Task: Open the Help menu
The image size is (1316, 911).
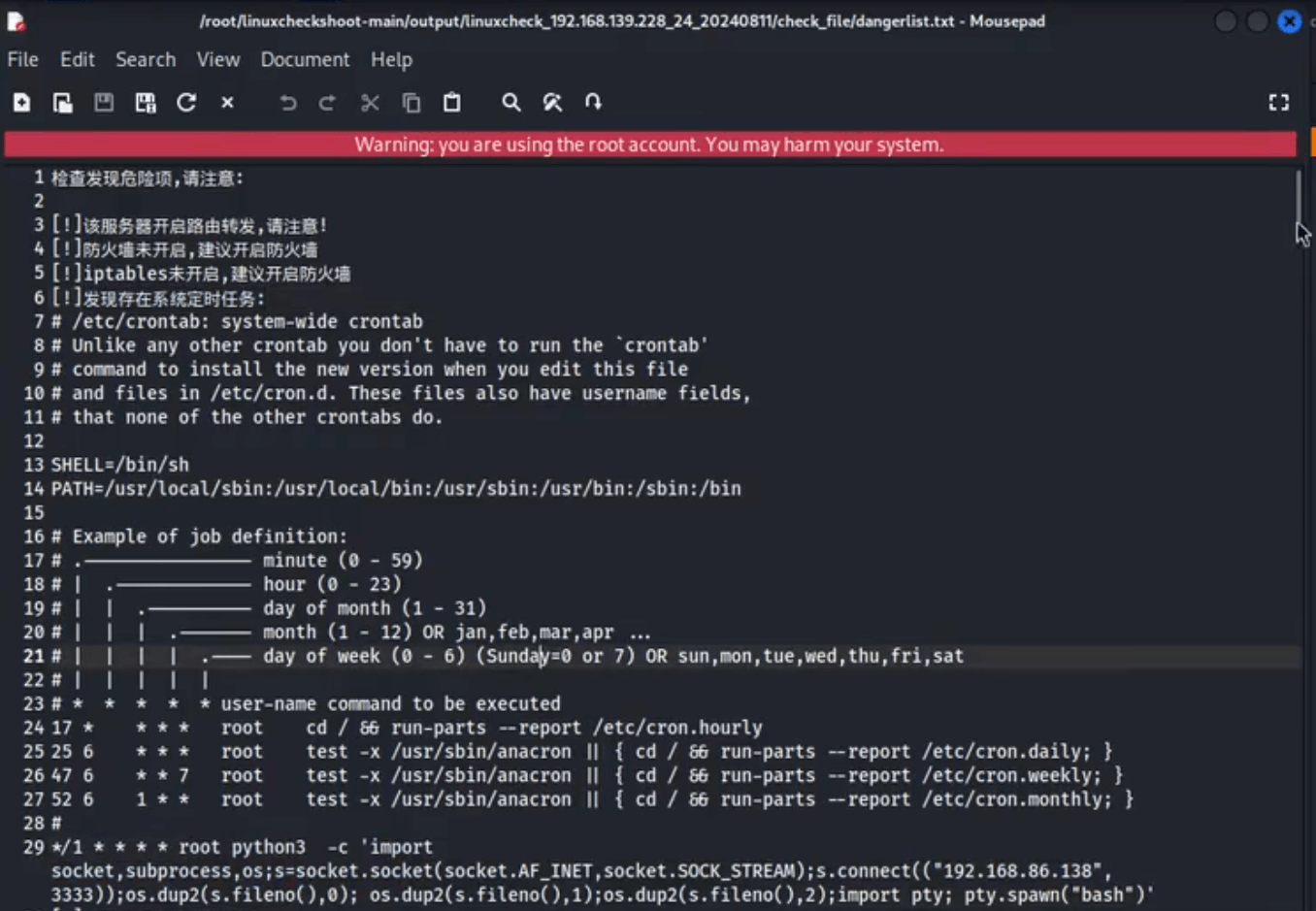Action: coord(391,59)
